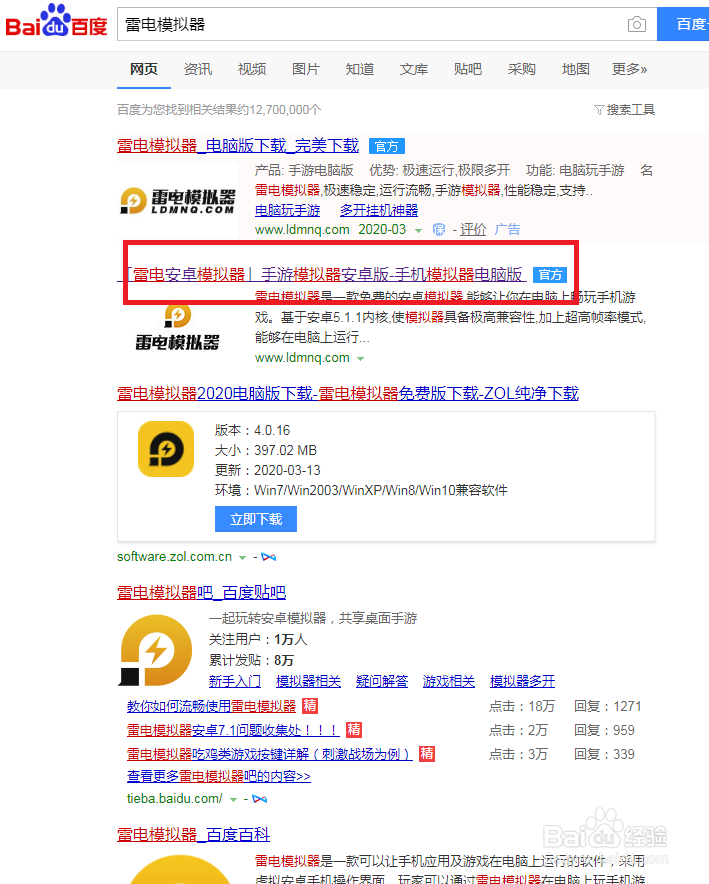Open the 游戏相关 section link

[x=449, y=681]
